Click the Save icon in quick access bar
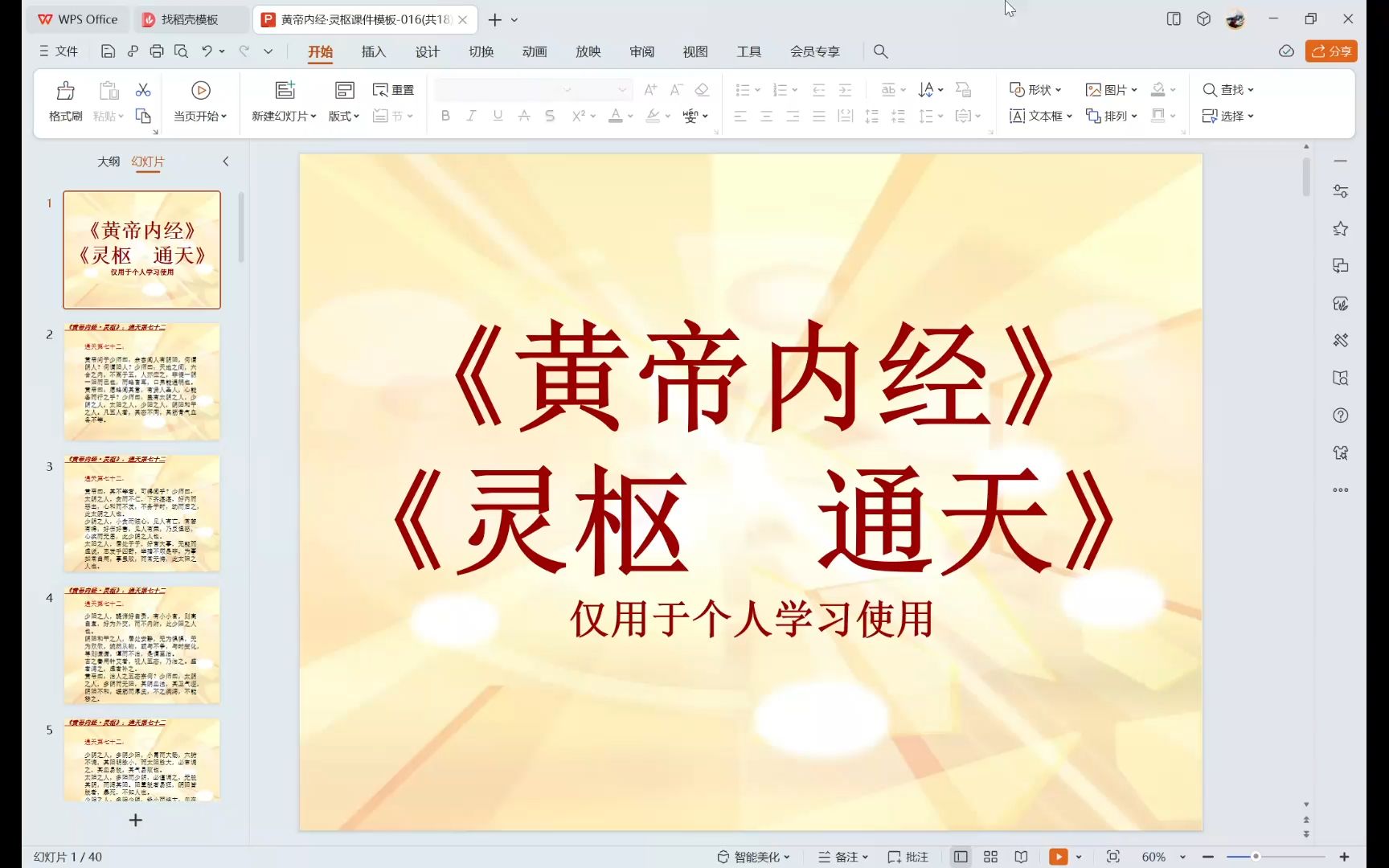Viewport: 1389px width, 868px height. click(108, 51)
